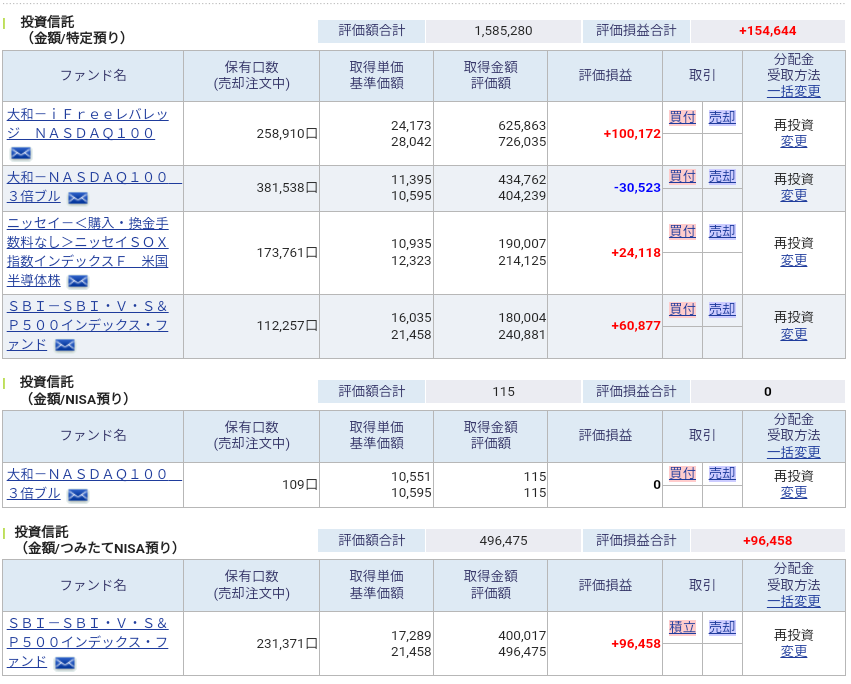The image size is (851, 684).
Task: Click 積立 for SBI・V・S&P500 in つみたてNISA
Action: [x=682, y=628]
